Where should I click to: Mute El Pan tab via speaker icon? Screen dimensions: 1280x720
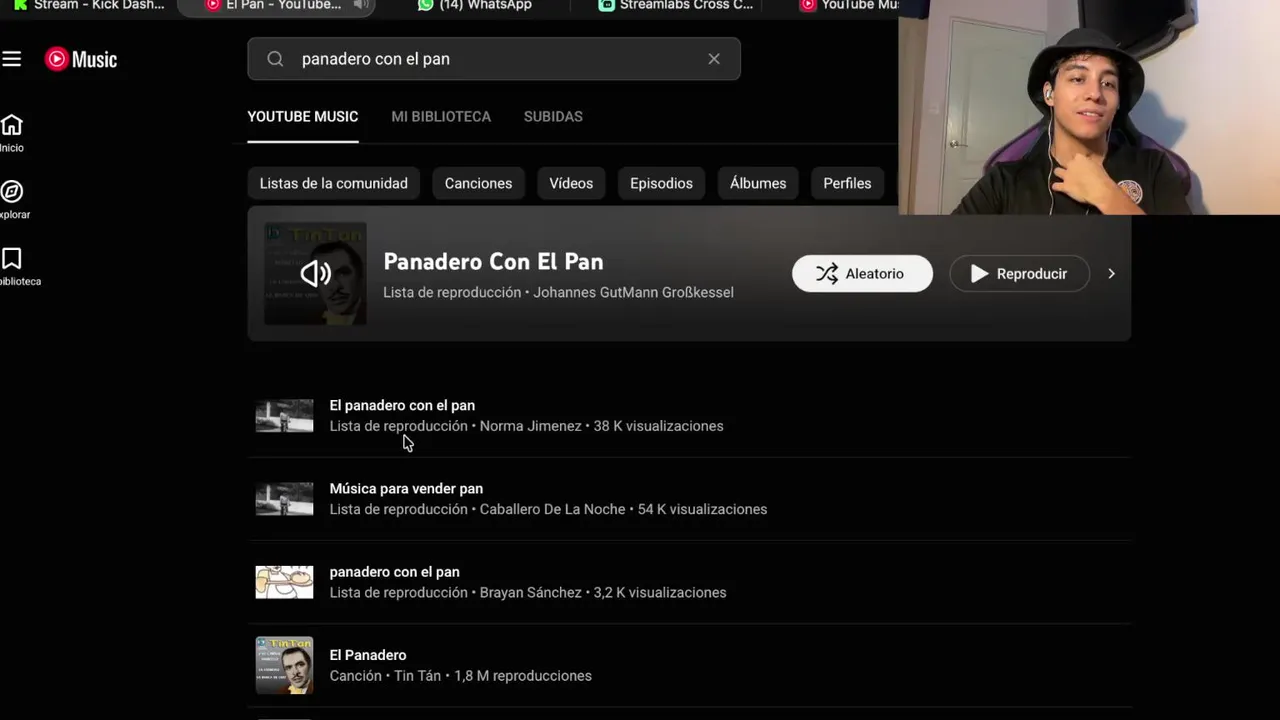tap(361, 5)
